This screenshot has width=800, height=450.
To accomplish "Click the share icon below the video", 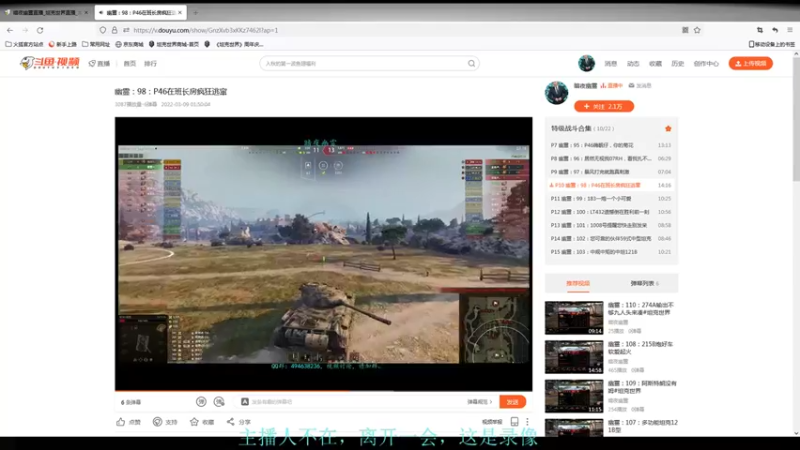I will (231, 422).
